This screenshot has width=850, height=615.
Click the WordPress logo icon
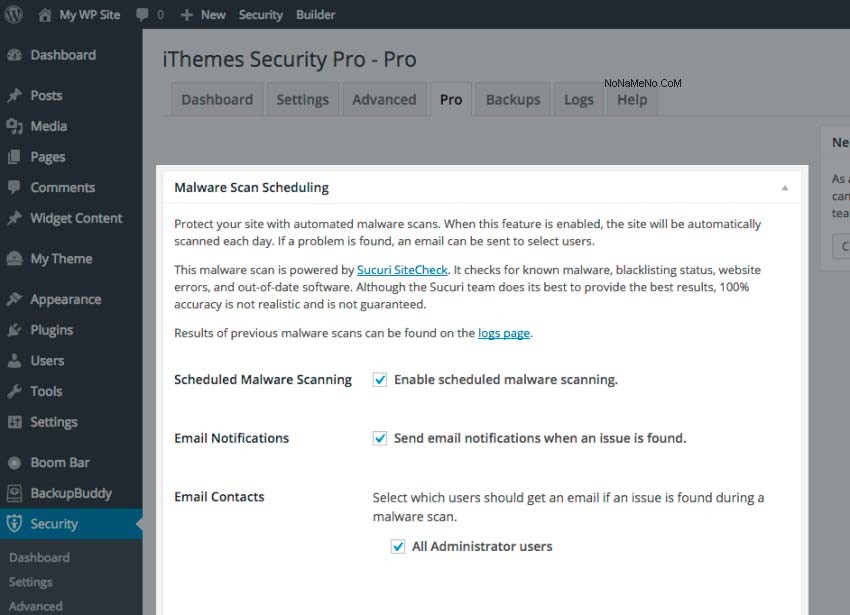click(x=13, y=15)
